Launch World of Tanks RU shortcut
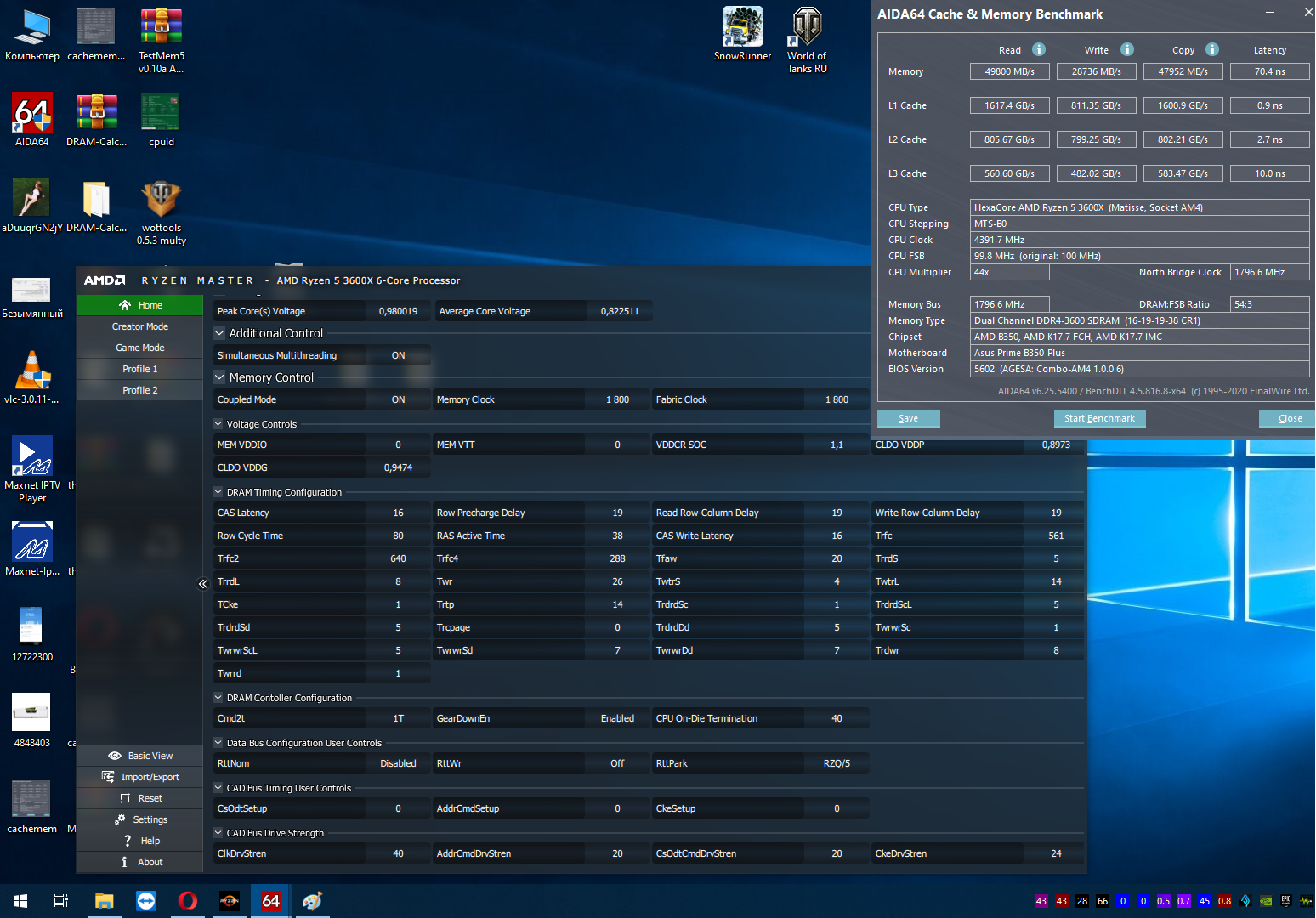This screenshot has height=918, width=1316. tap(807, 41)
